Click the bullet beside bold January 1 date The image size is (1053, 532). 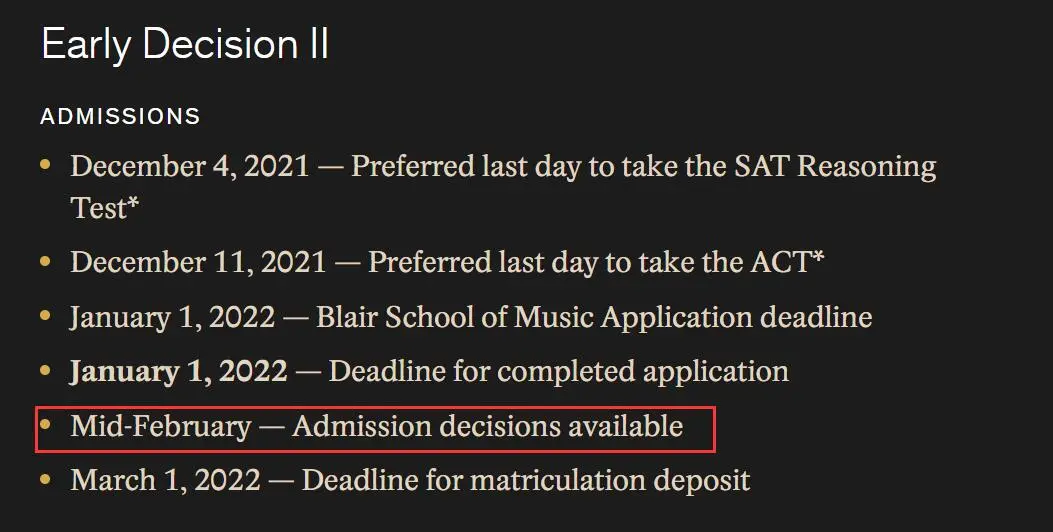tap(44, 368)
